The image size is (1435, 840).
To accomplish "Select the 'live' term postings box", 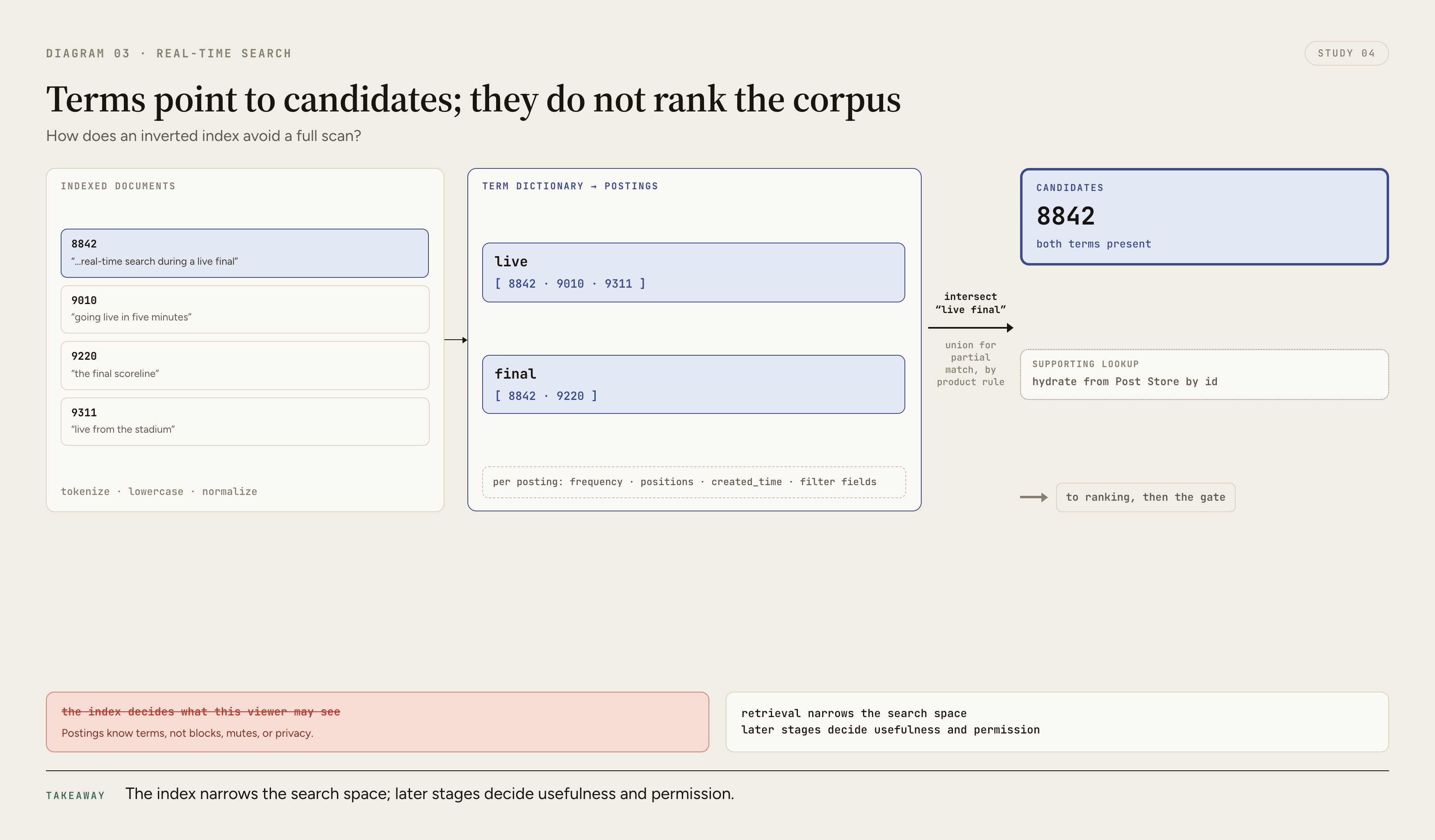I will [x=694, y=272].
